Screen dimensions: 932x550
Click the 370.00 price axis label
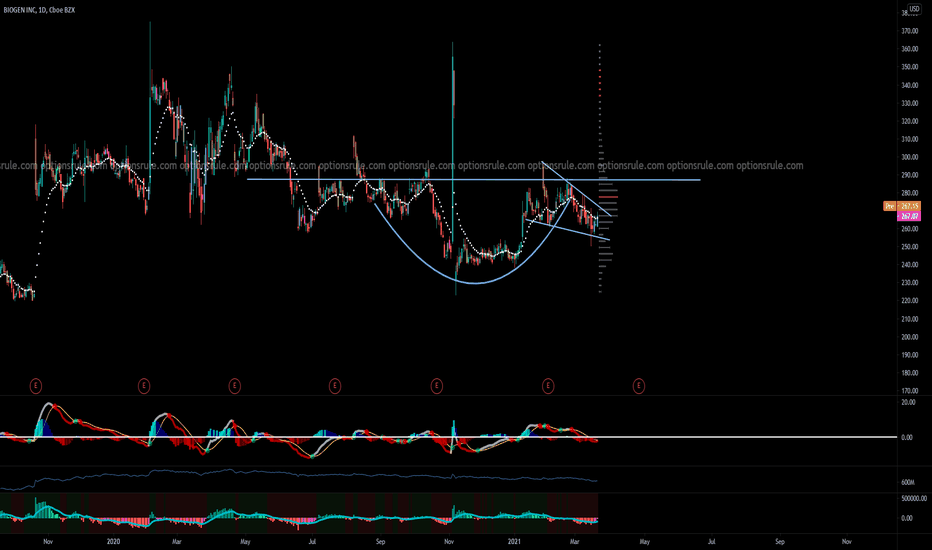point(910,31)
